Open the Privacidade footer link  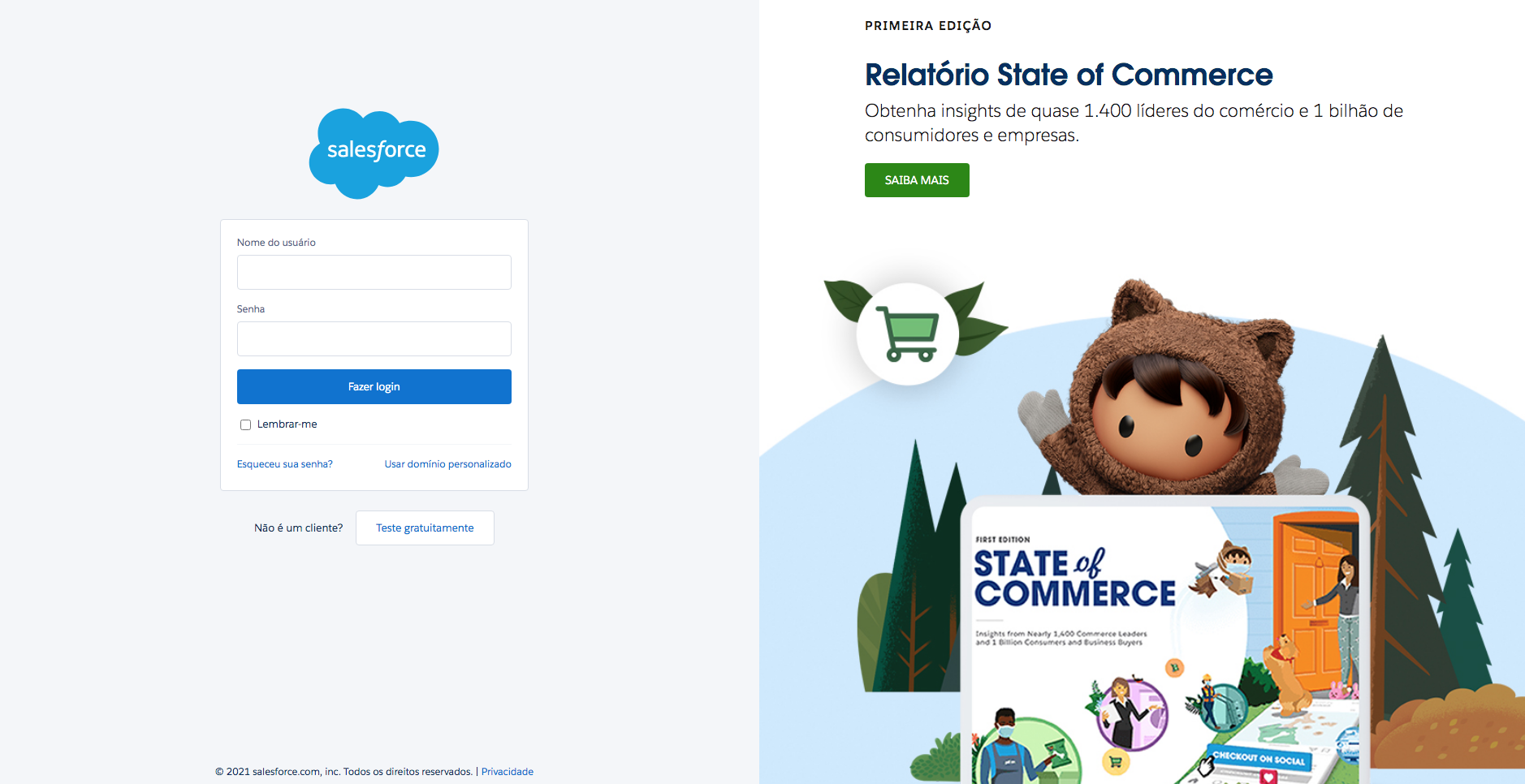[x=508, y=772]
